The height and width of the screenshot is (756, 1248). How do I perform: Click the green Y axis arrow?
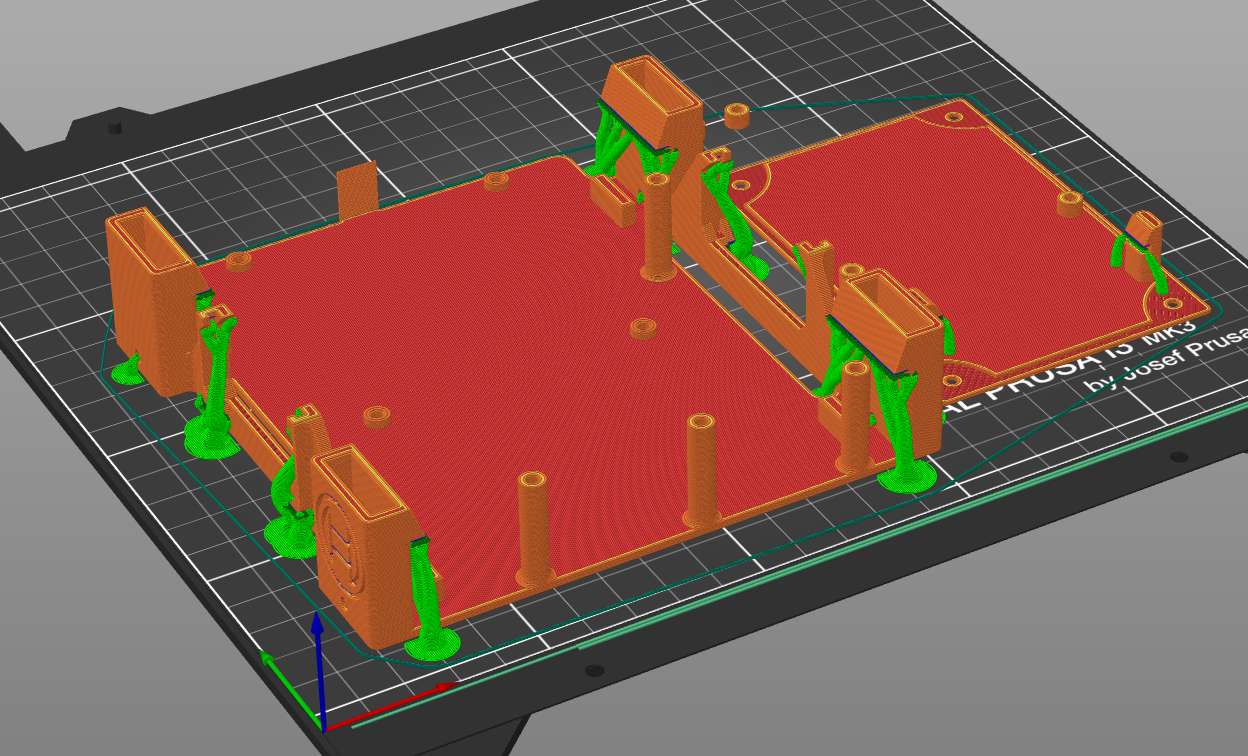292,688
